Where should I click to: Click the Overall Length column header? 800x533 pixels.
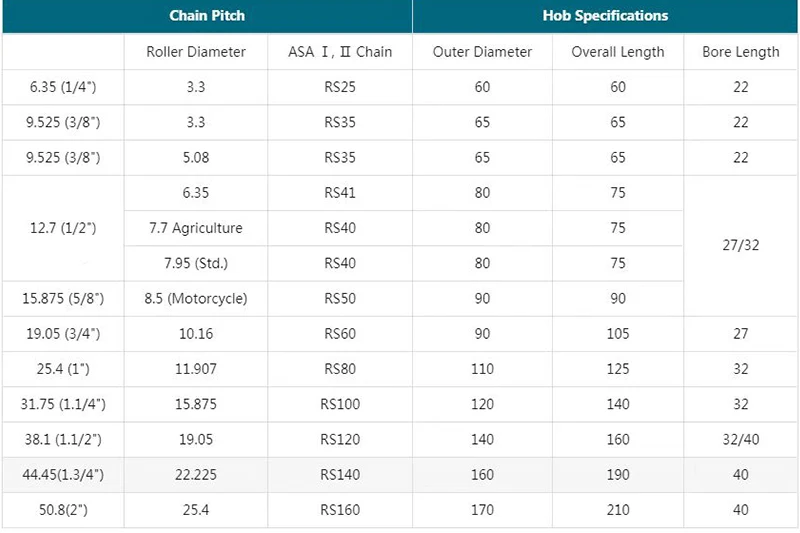click(x=618, y=52)
